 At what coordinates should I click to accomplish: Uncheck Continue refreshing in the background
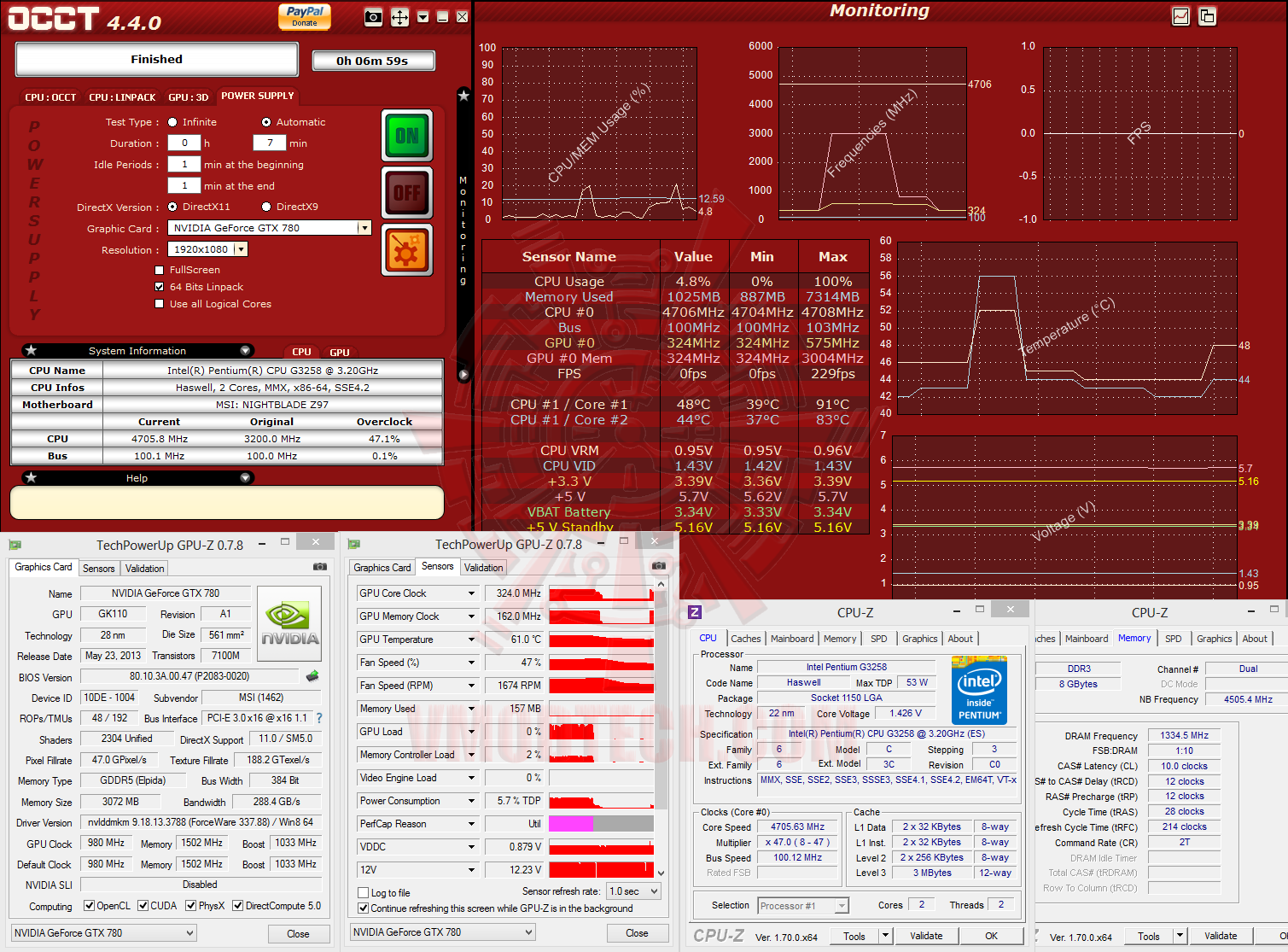pos(363,908)
